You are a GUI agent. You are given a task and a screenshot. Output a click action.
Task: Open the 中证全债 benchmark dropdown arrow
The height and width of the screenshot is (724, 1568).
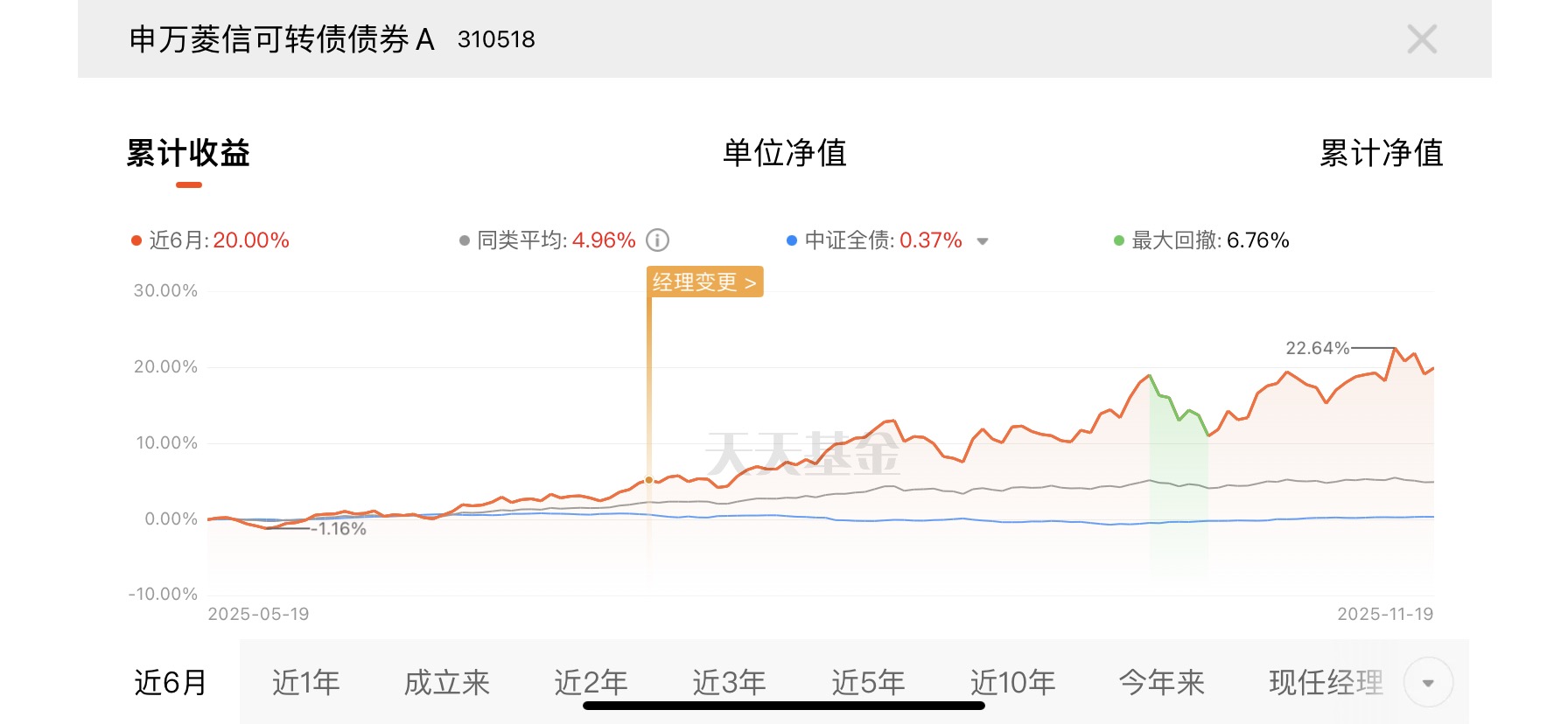pos(983,241)
